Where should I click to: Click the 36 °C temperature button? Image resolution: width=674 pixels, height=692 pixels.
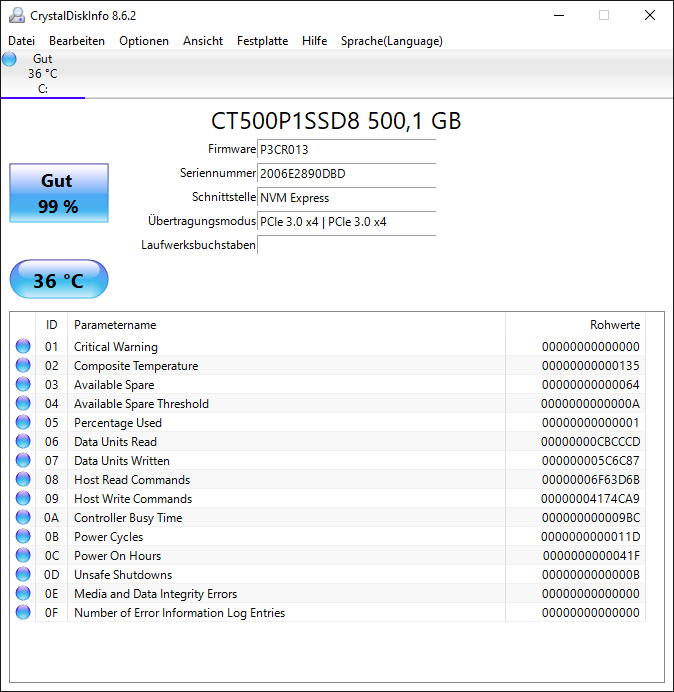[59, 279]
